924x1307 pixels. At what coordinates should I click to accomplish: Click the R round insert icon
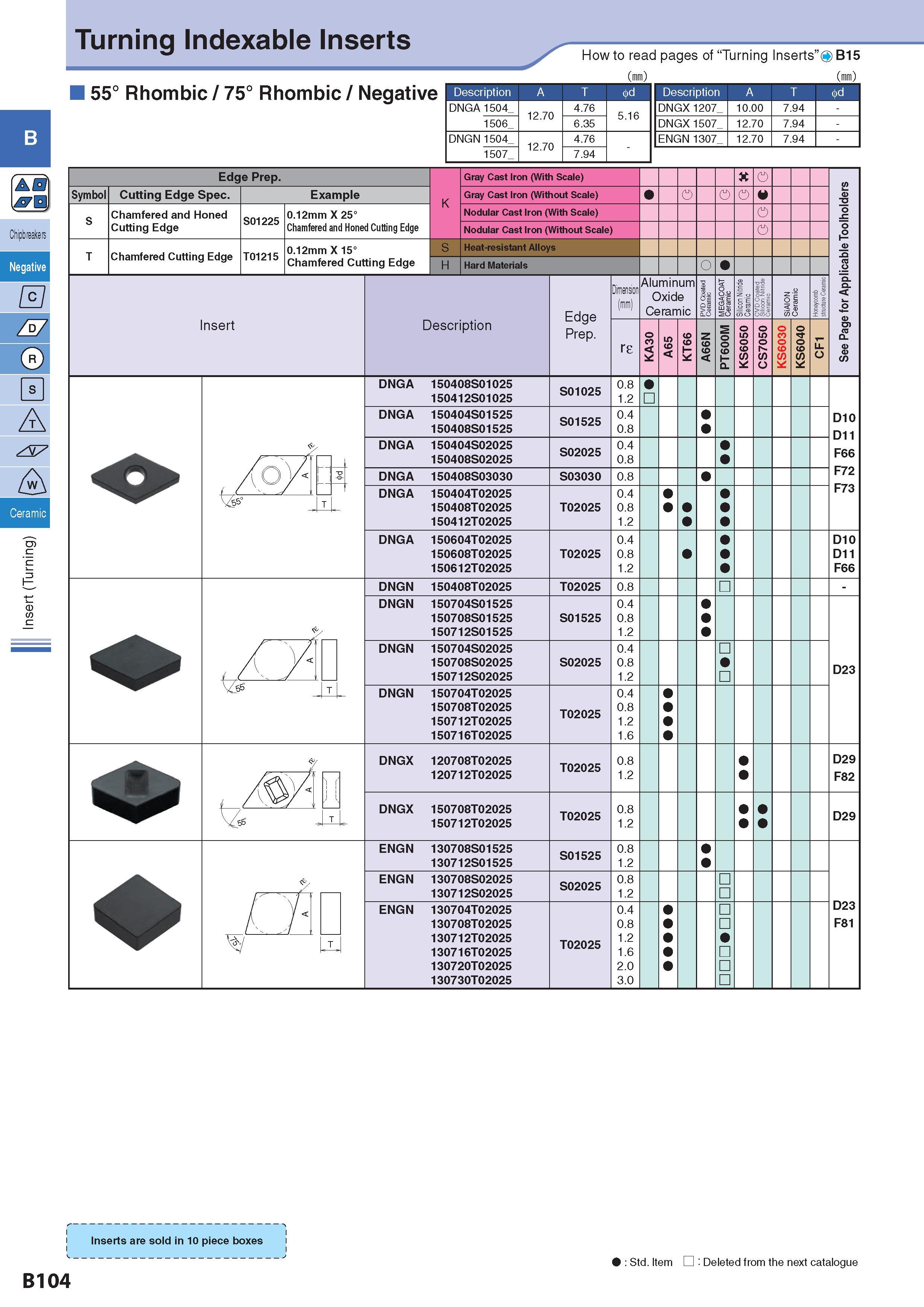coord(32,359)
